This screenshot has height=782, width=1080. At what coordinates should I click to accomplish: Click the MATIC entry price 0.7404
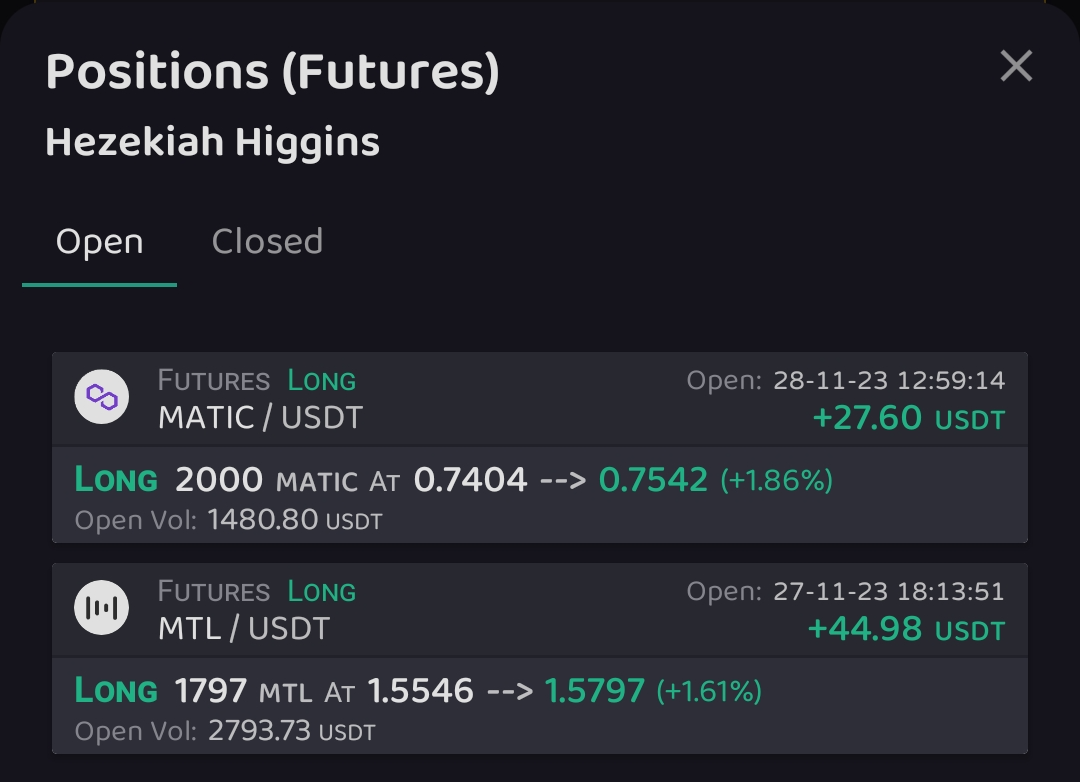(470, 480)
